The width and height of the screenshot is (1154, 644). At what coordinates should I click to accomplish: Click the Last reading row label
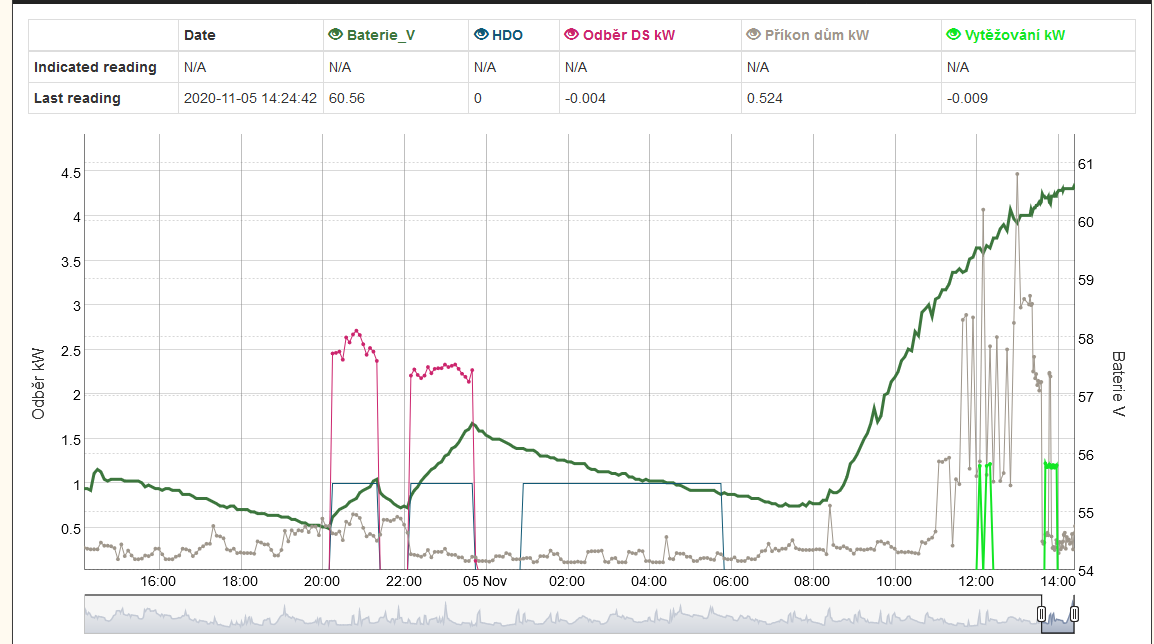click(77, 99)
